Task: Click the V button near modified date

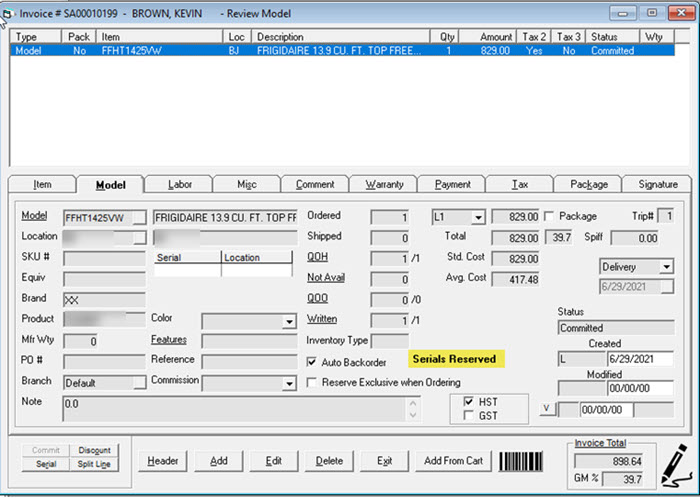Action: (x=547, y=408)
